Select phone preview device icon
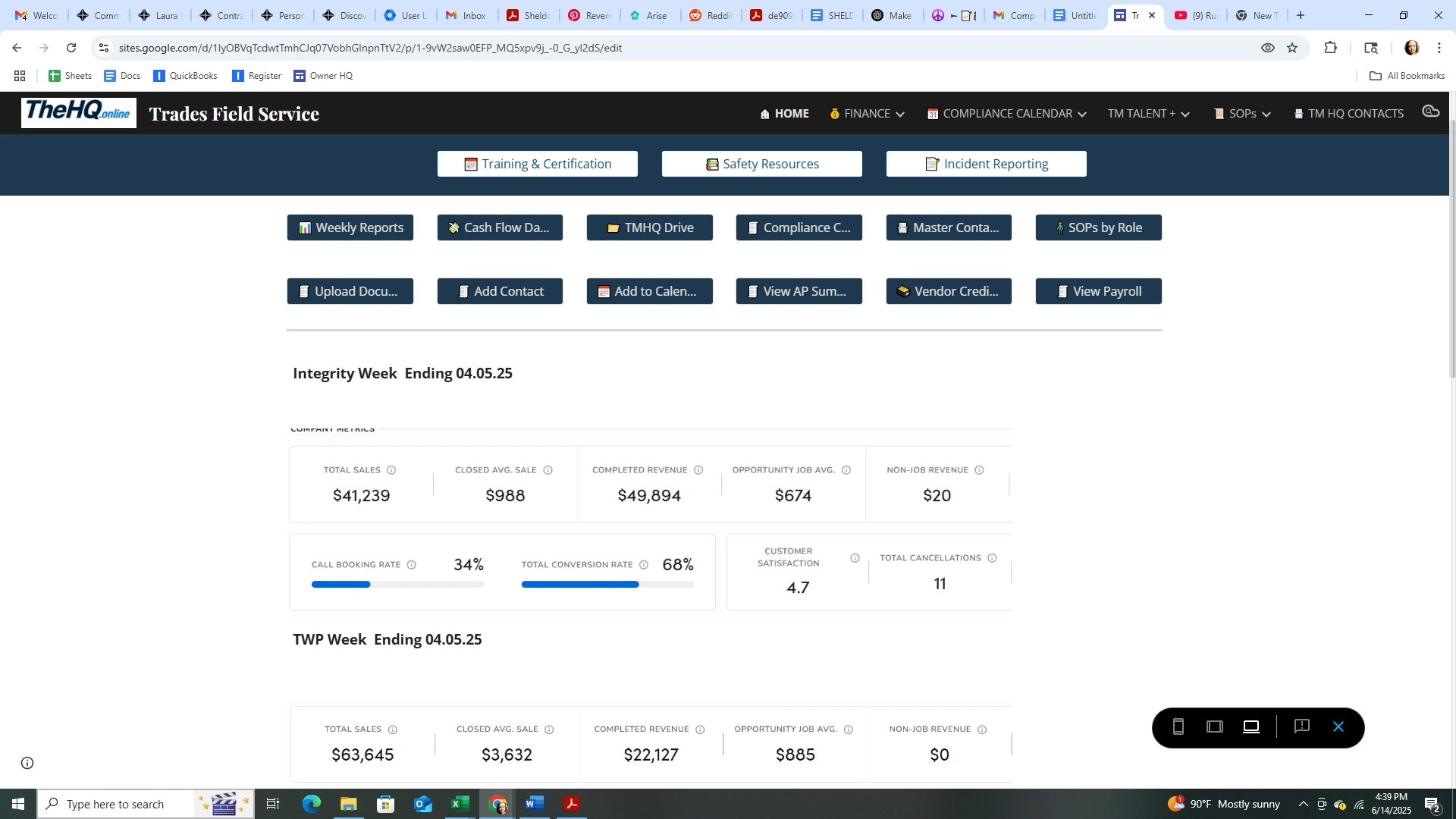Viewport: 1456px width, 819px height. coord(1178,726)
